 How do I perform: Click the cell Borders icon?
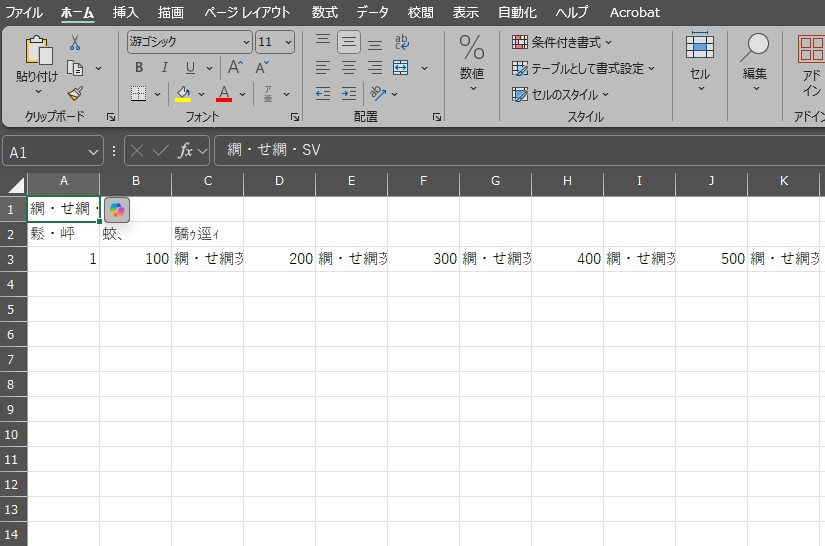point(138,94)
